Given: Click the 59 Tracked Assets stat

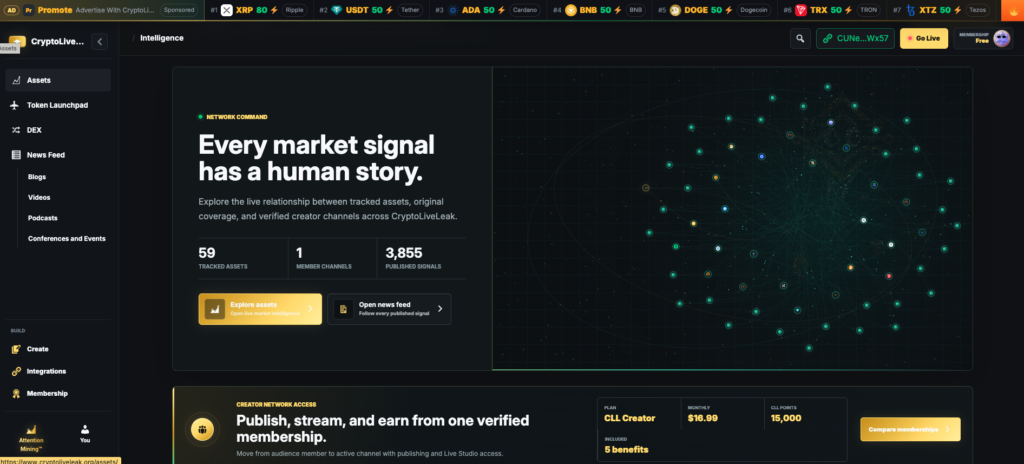Looking at the screenshot, I should click(x=243, y=258).
